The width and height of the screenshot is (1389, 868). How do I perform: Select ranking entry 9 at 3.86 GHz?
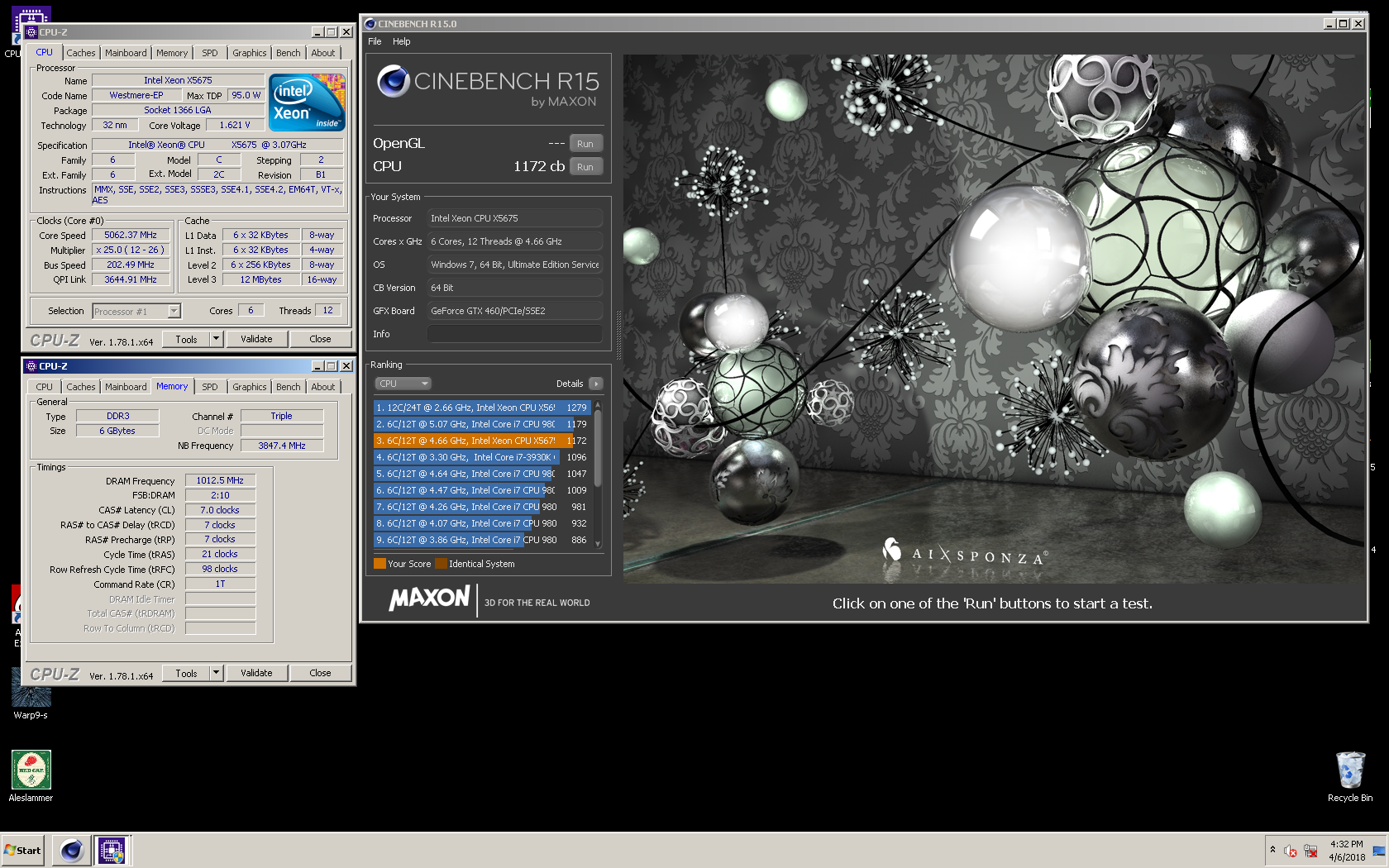coord(481,540)
